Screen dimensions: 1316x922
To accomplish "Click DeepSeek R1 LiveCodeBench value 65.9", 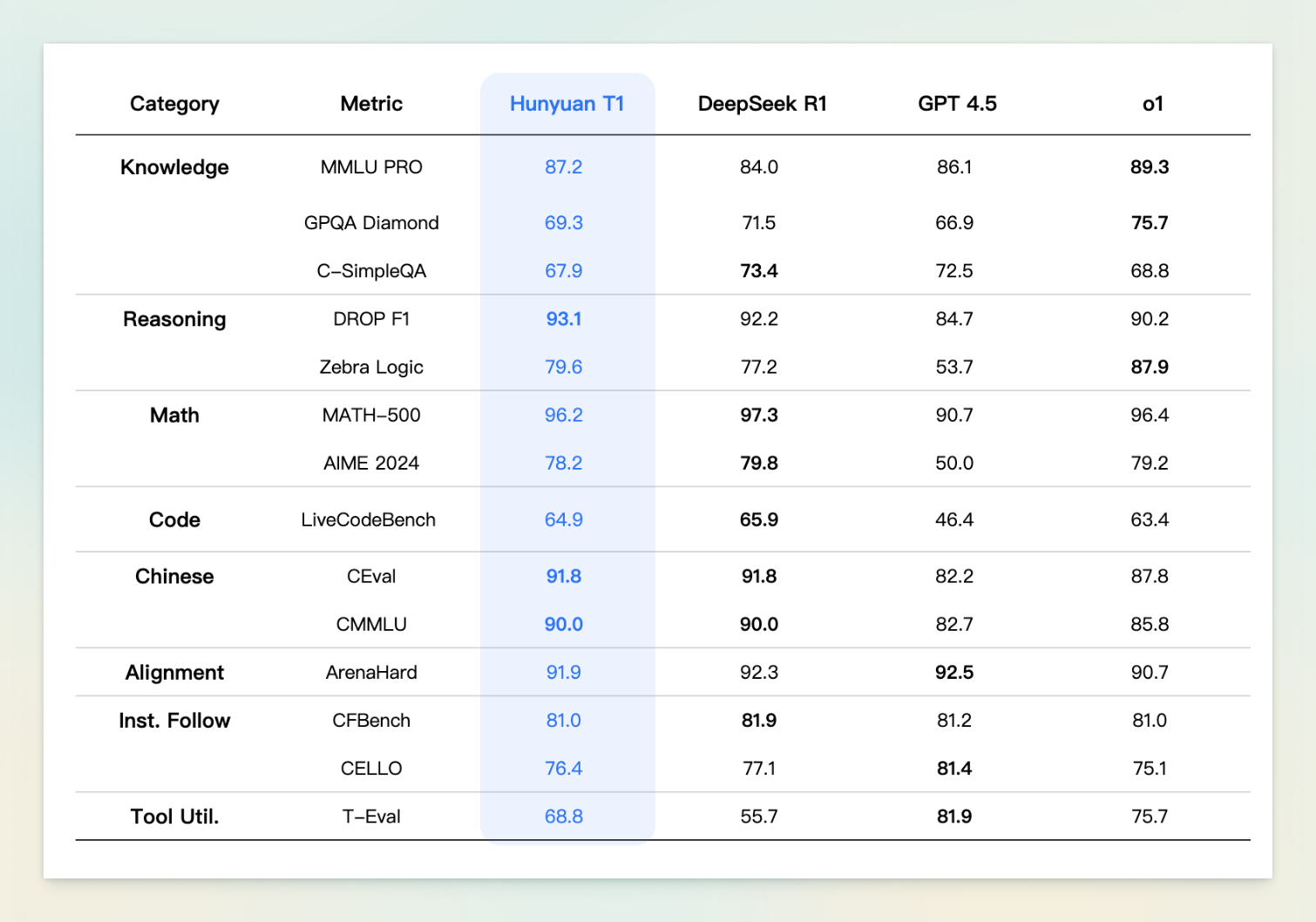I will point(759,519).
